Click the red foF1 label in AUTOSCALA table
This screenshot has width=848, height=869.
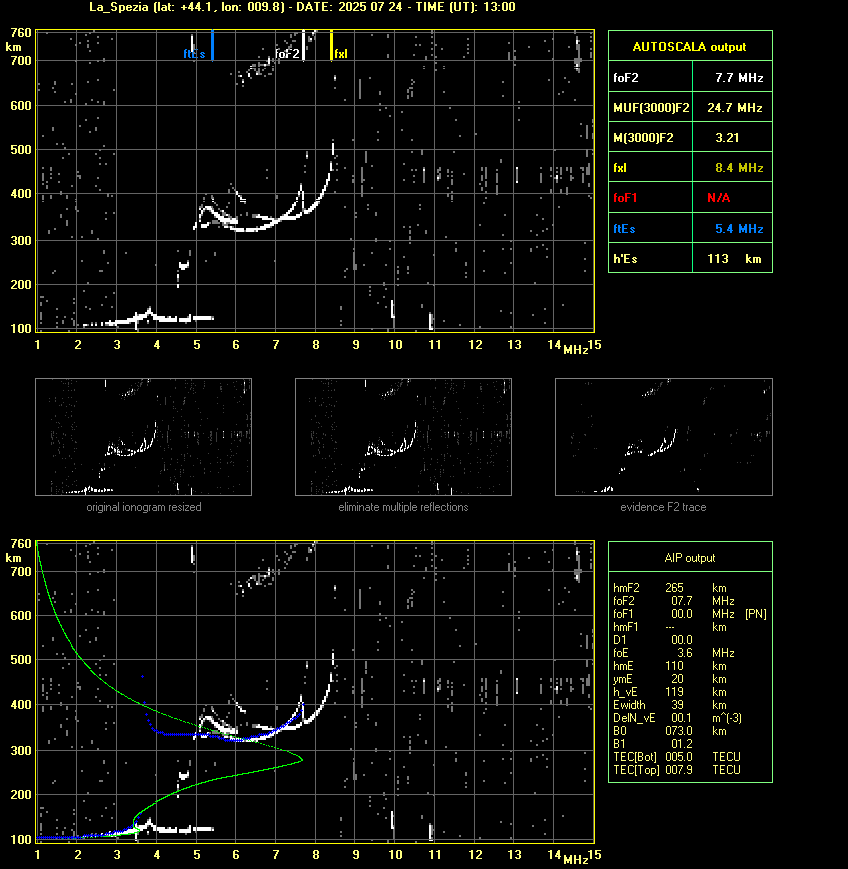(x=625, y=198)
